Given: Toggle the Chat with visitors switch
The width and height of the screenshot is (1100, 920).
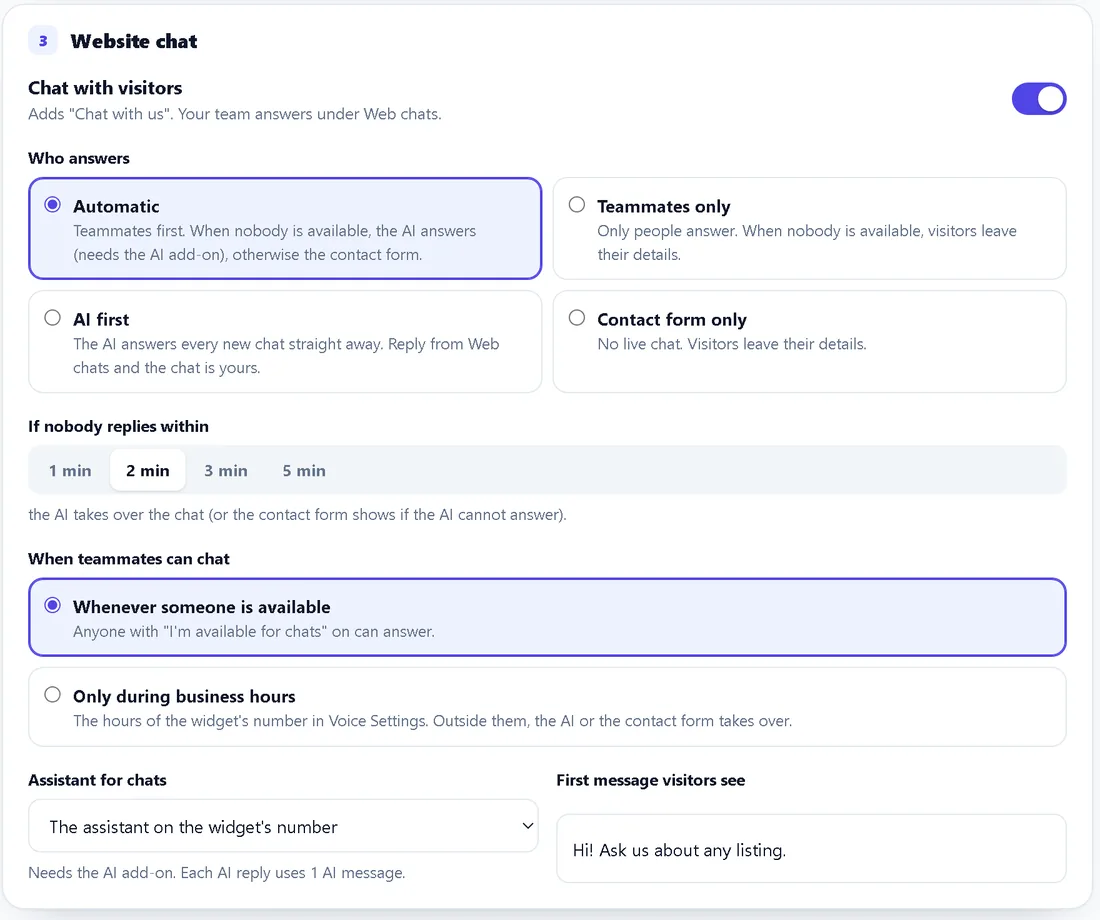Looking at the screenshot, I should coord(1038,99).
